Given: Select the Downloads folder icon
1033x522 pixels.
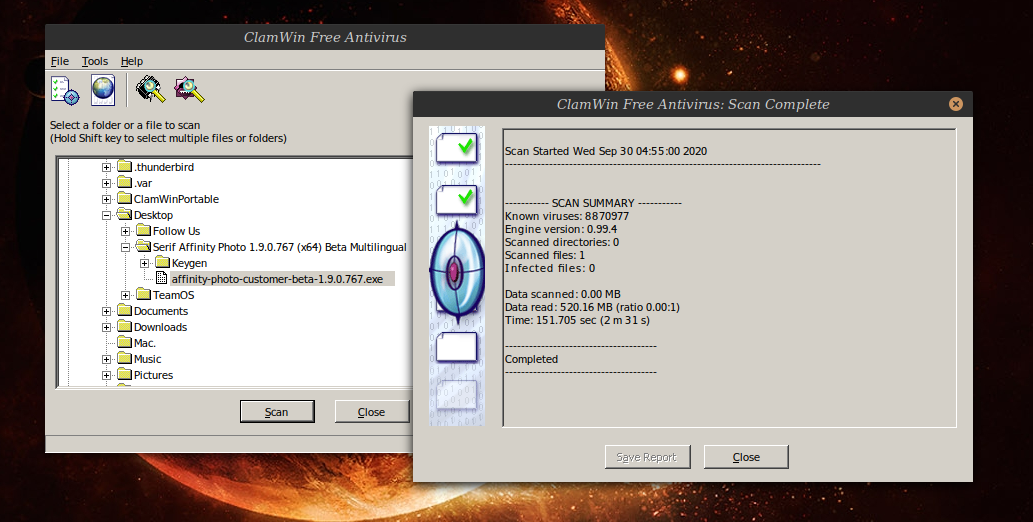Looking at the screenshot, I should click(125, 326).
